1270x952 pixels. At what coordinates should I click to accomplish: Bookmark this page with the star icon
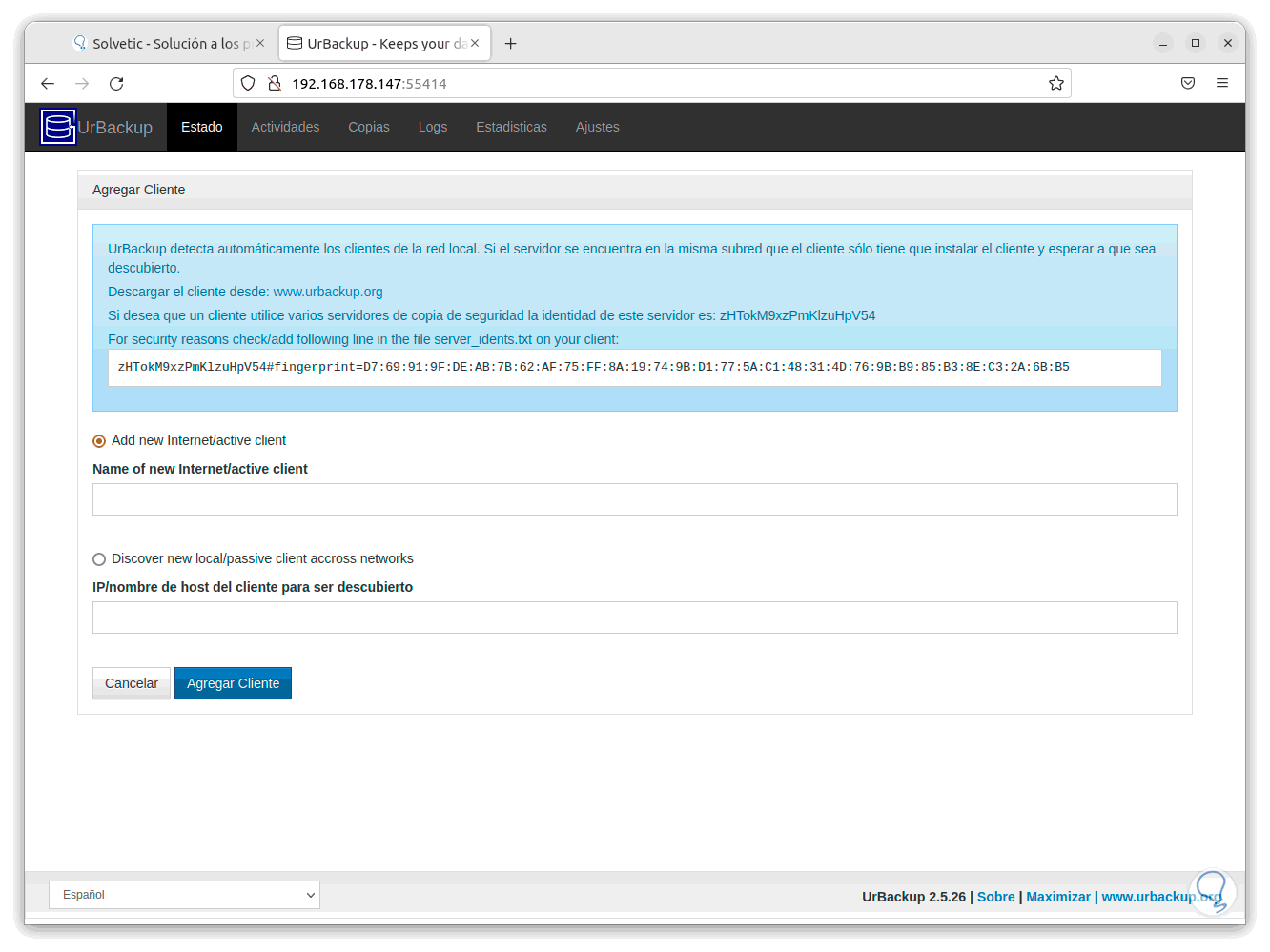coord(1055,84)
